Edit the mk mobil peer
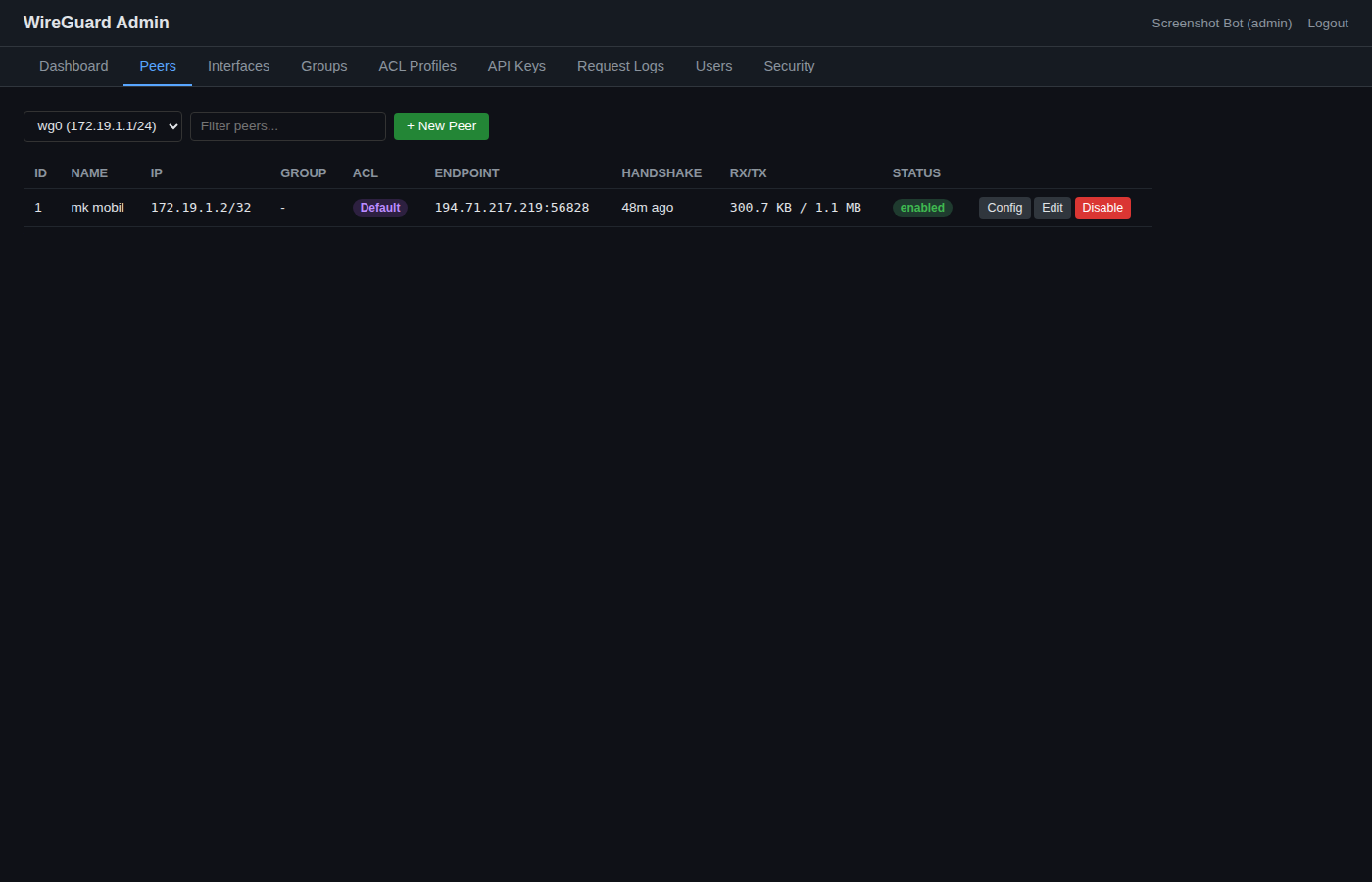Image resolution: width=1372 pixels, height=882 pixels. [x=1052, y=207]
